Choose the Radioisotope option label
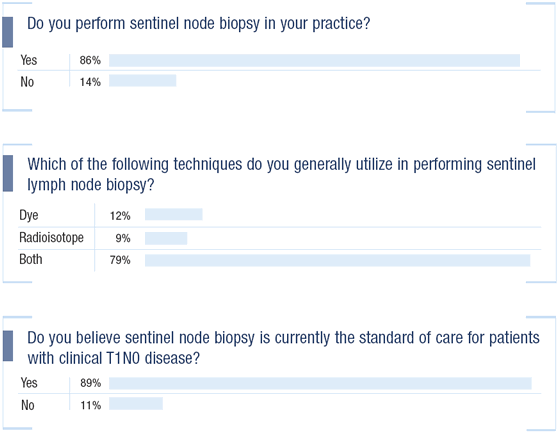 [x=51, y=238]
